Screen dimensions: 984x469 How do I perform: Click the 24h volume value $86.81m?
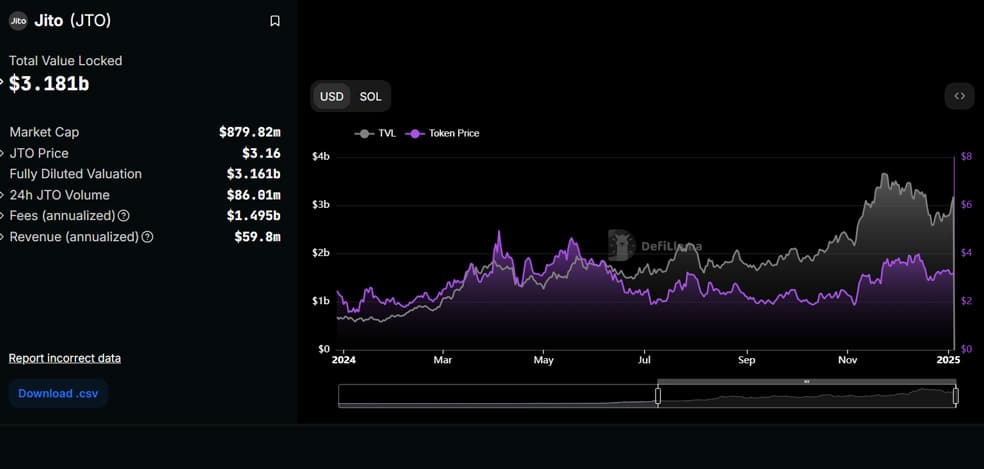pos(254,195)
